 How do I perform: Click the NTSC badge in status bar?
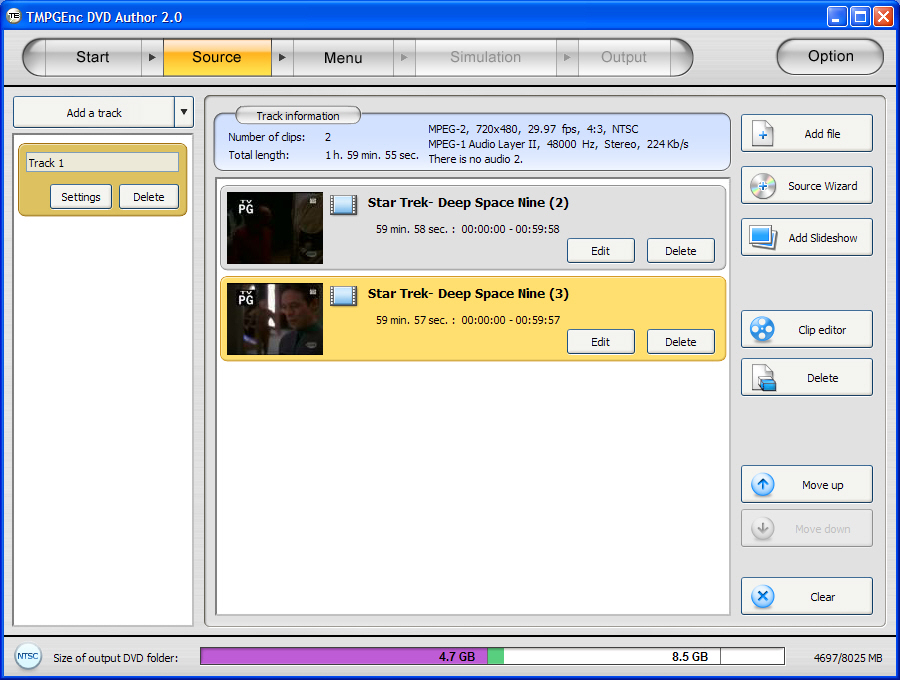[28, 656]
